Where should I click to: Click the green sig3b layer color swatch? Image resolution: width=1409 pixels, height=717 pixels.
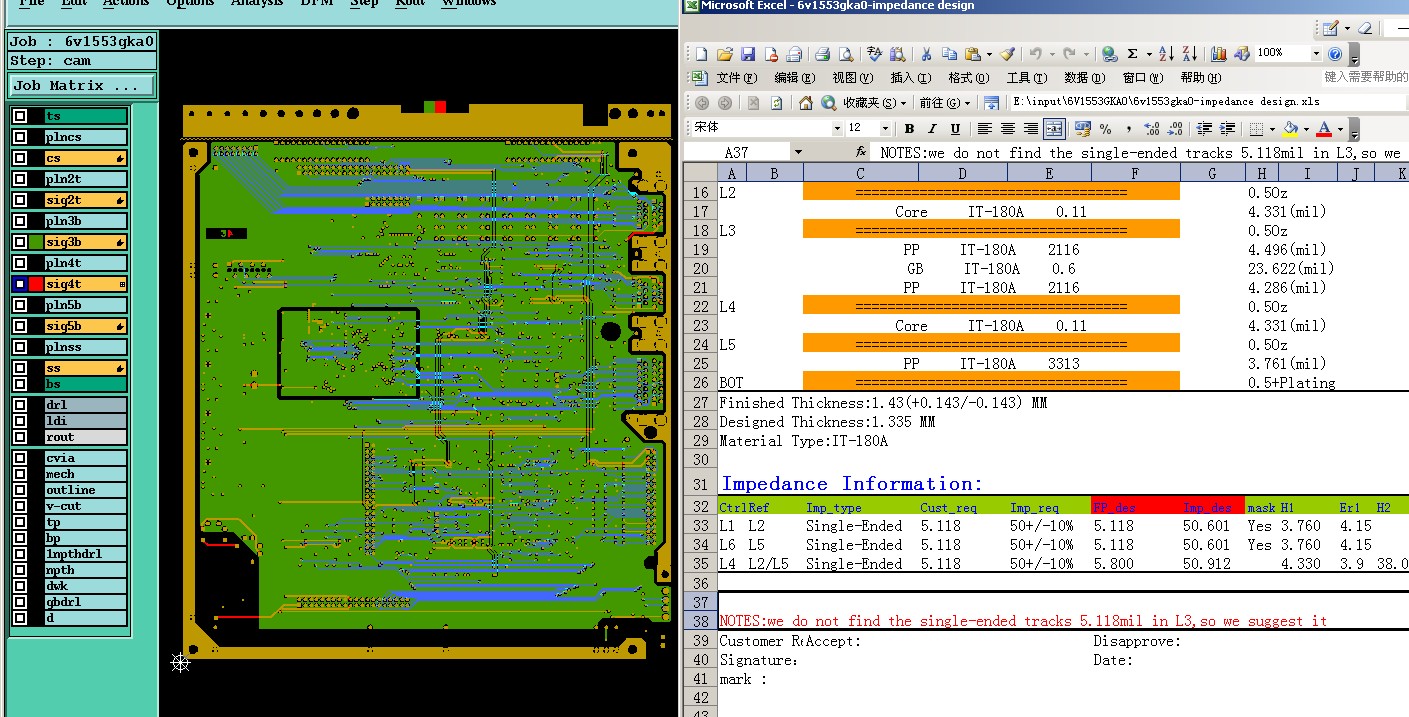[x=36, y=242]
